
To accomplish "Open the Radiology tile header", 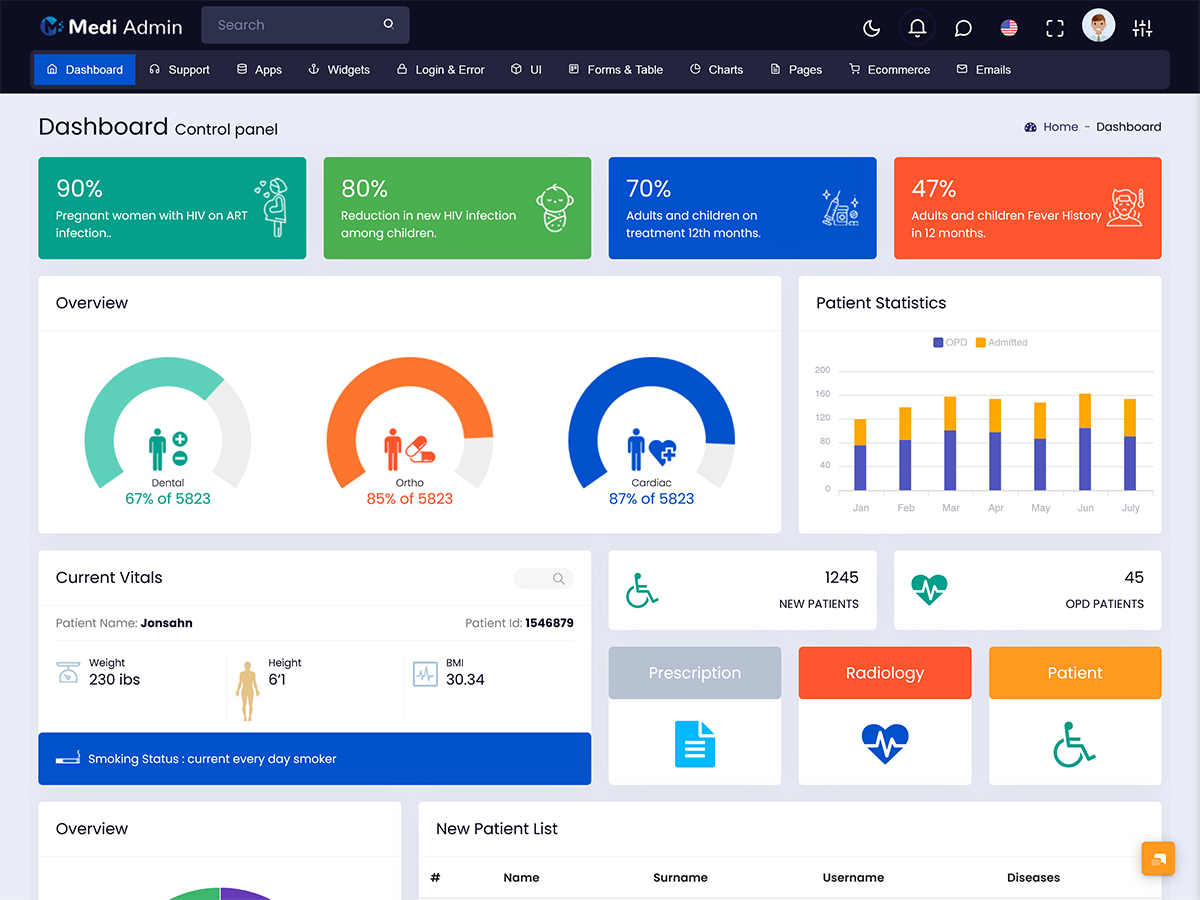I will point(885,673).
